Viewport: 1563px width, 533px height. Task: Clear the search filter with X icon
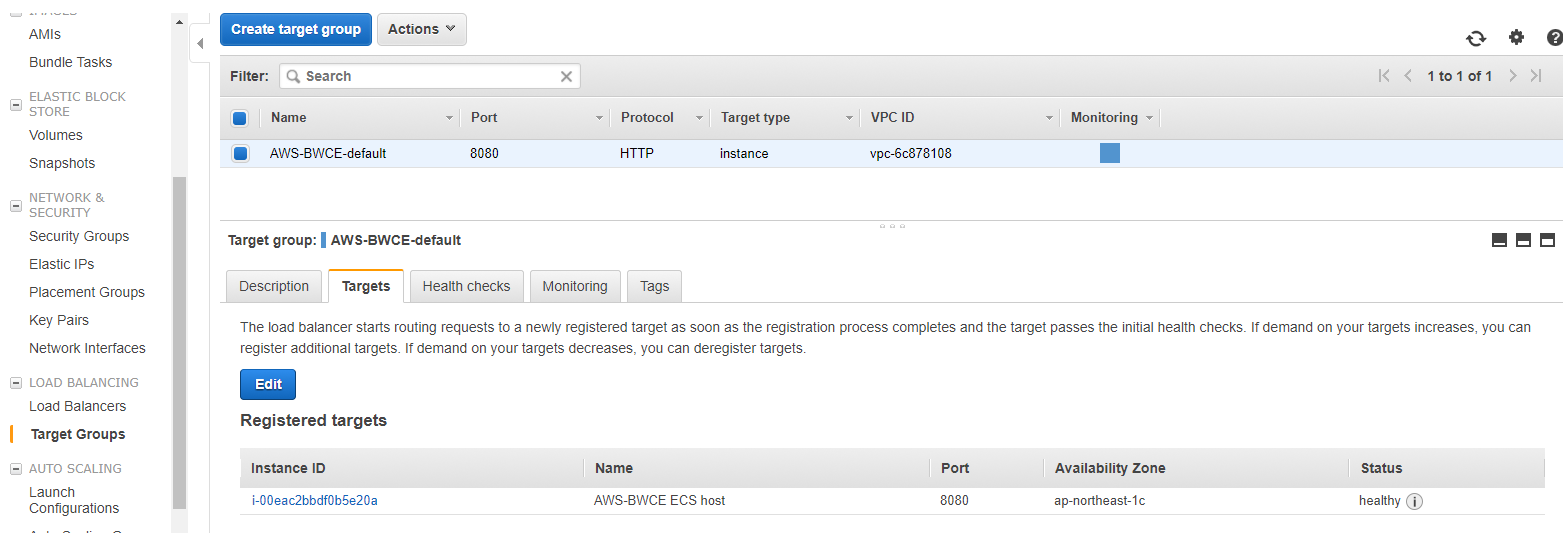[566, 76]
